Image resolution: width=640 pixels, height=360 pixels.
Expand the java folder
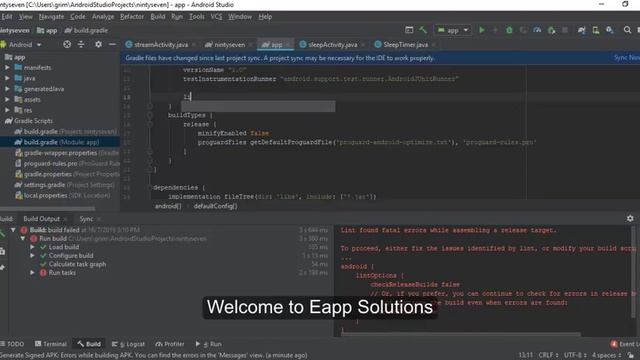point(7,78)
